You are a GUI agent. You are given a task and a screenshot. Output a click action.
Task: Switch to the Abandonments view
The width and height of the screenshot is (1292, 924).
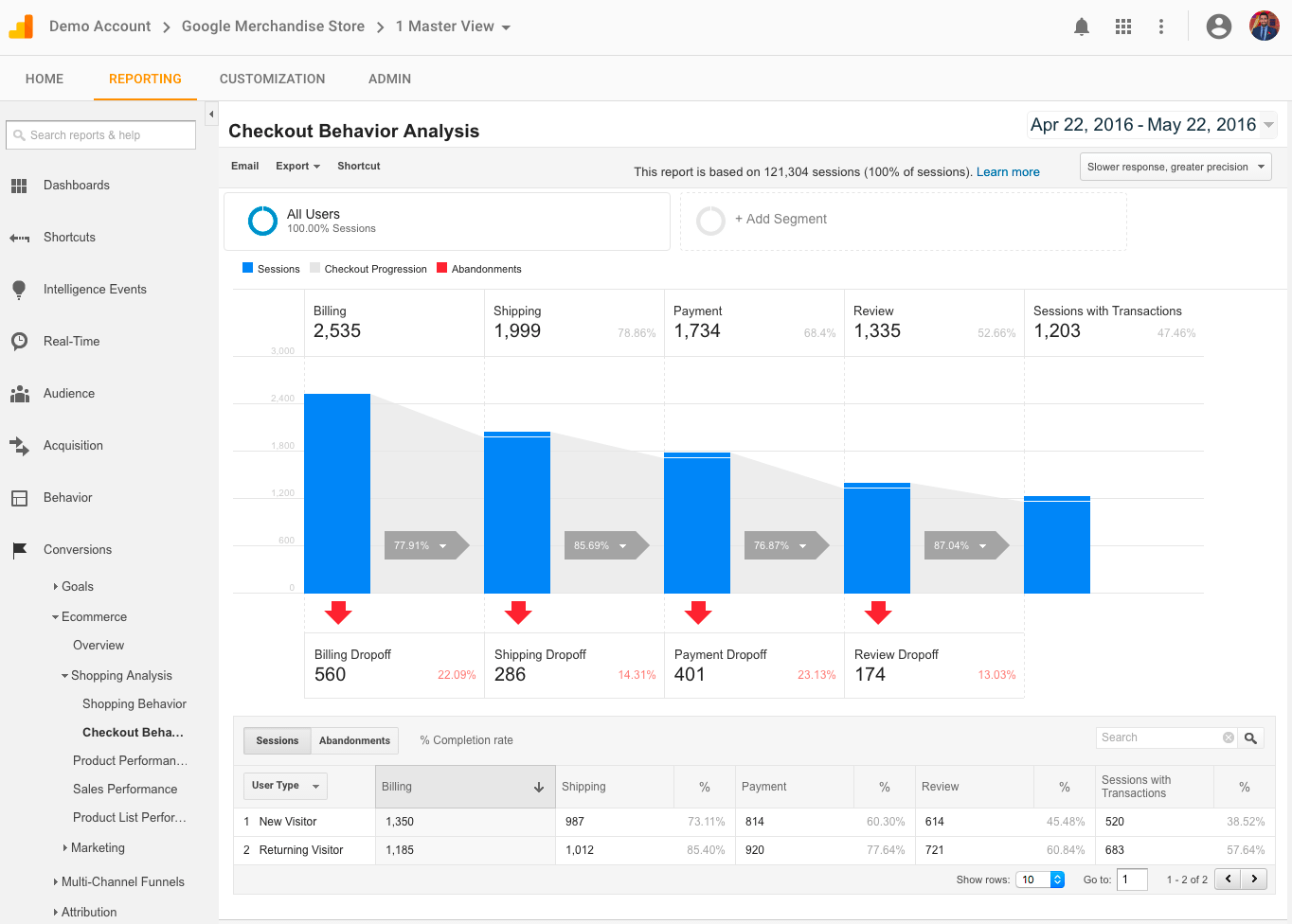(x=354, y=740)
